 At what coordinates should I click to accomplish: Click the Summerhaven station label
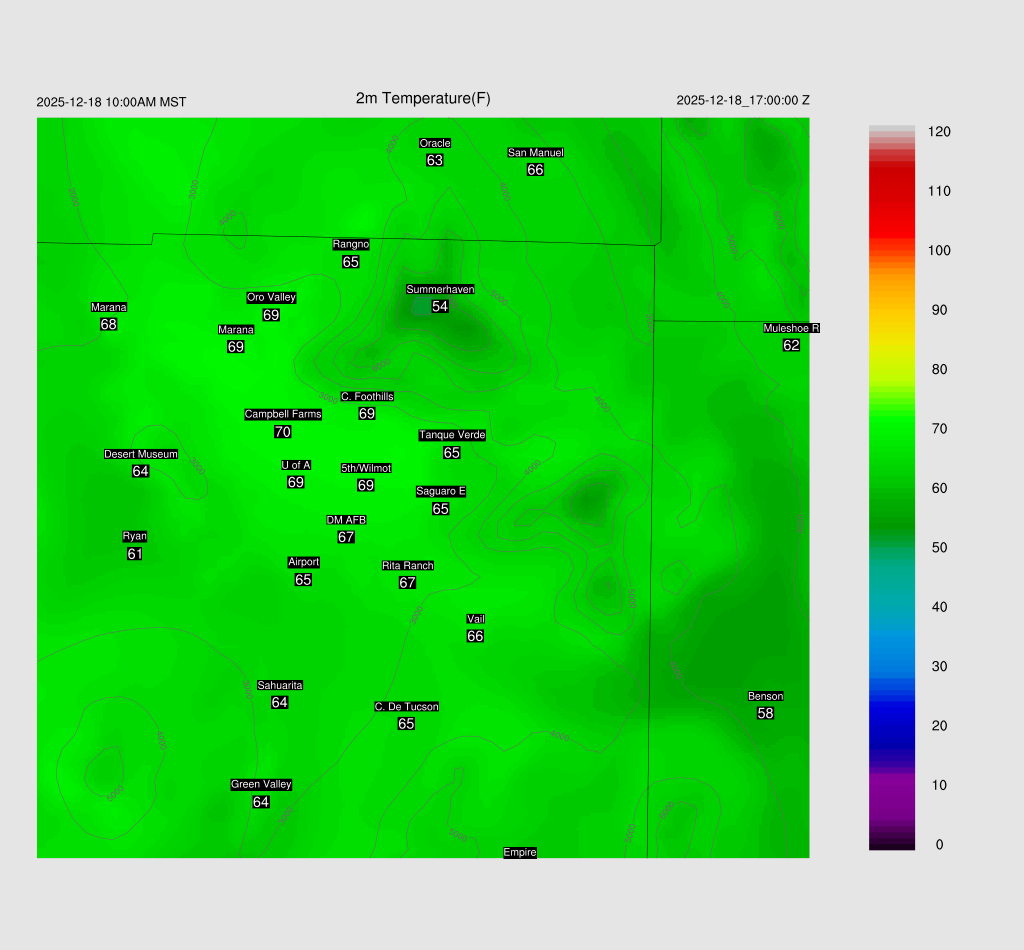tap(440, 289)
